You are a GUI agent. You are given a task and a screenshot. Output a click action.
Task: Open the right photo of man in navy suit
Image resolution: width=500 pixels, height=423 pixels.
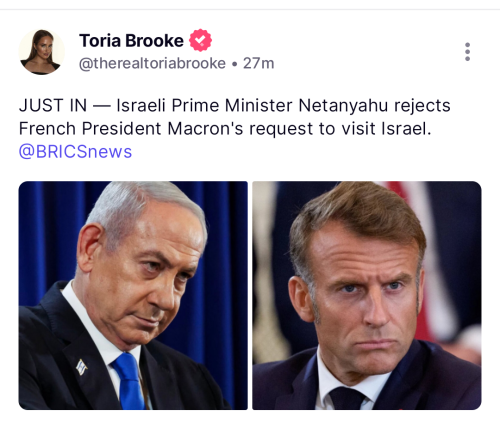point(367,295)
